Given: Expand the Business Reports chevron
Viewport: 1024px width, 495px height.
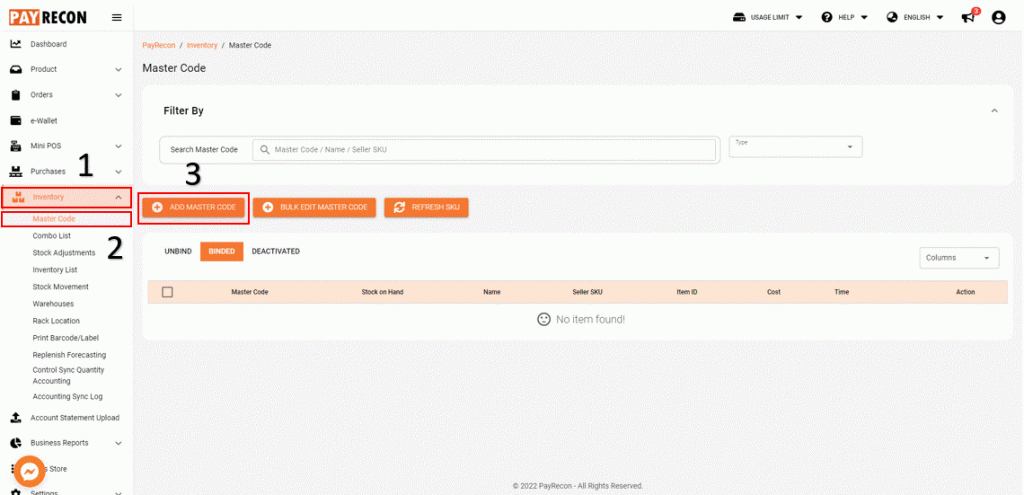Looking at the screenshot, I should [118, 443].
